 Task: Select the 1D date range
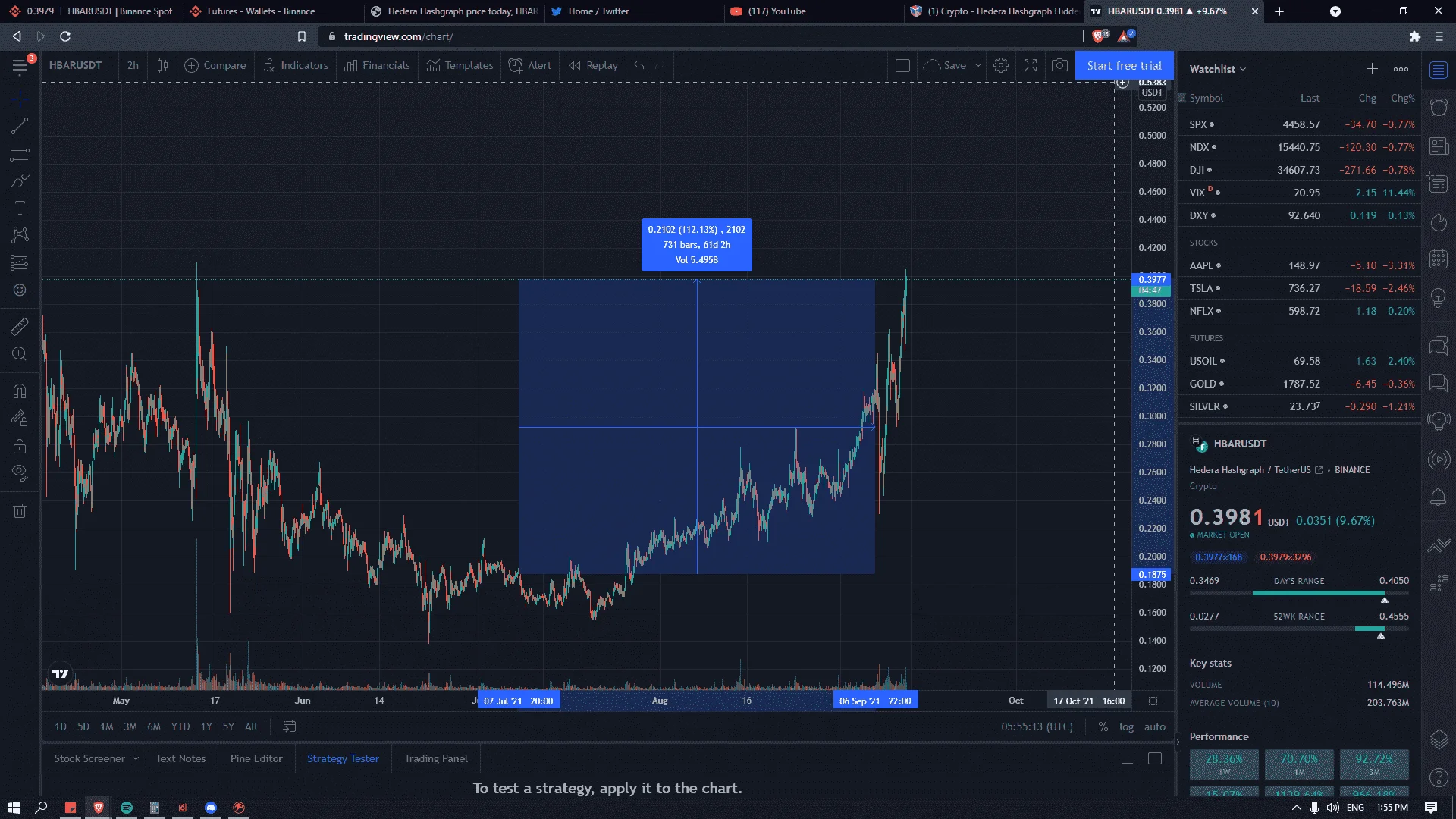pos(61,726)
